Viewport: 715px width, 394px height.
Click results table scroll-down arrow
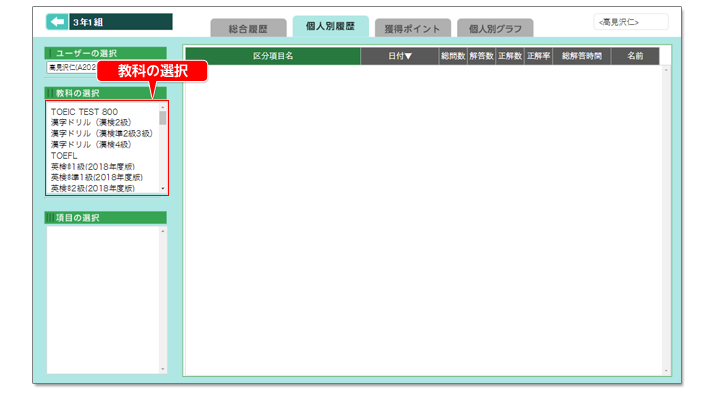(666, 371)
